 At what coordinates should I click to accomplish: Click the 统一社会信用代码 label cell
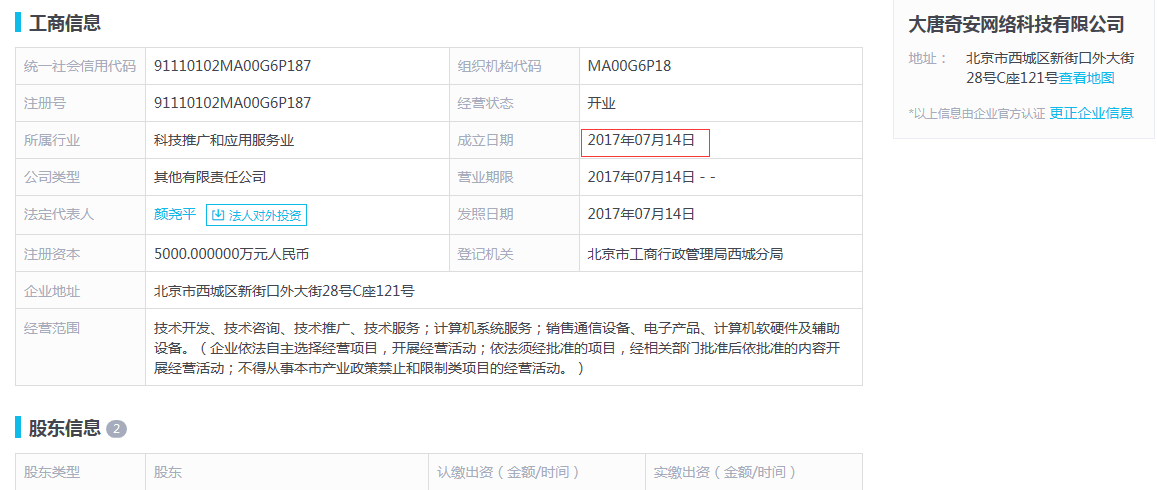pos(80,66)
